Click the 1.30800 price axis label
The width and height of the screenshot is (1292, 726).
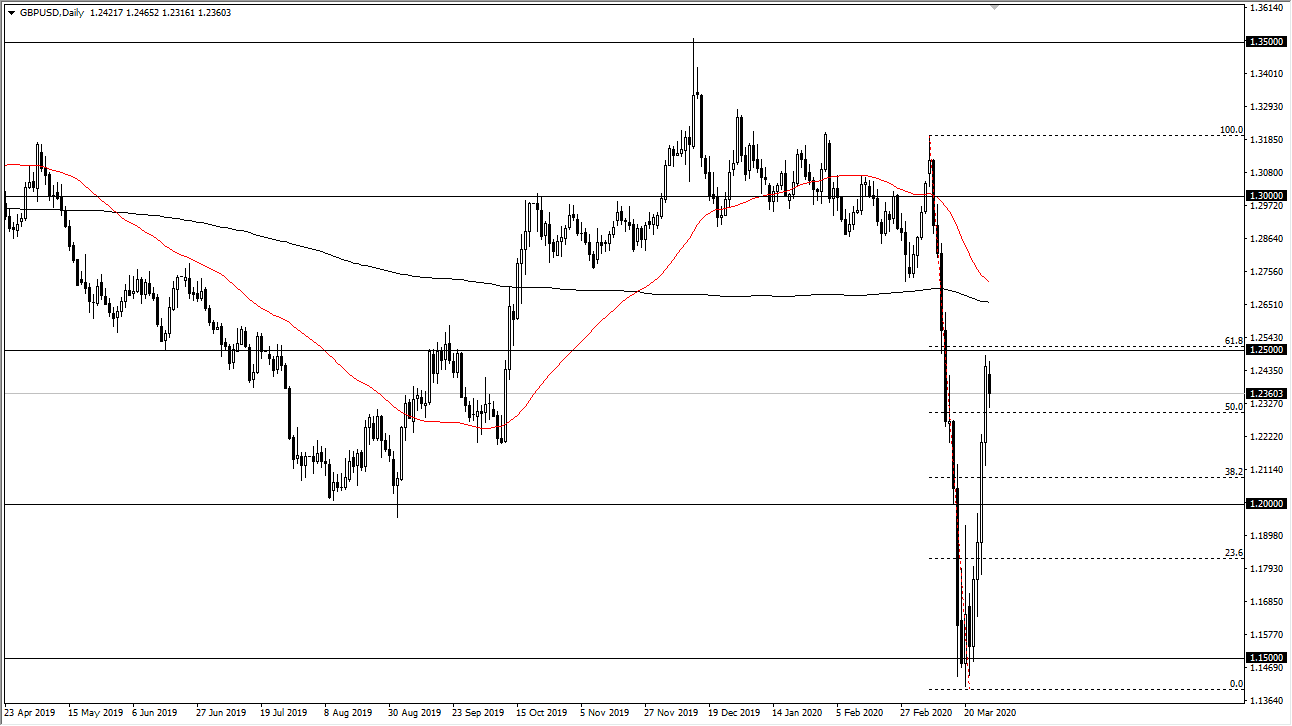tap(1267, 173)
